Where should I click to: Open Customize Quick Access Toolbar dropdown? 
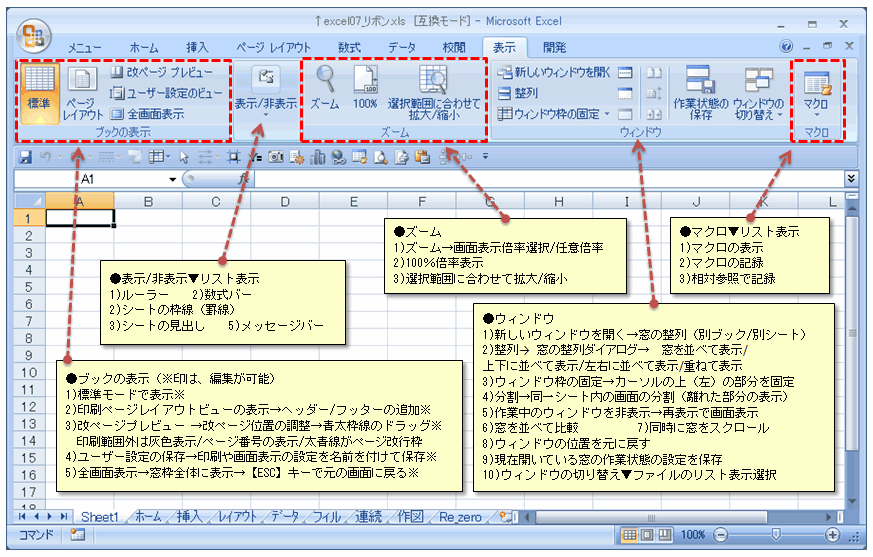(485, 157)
